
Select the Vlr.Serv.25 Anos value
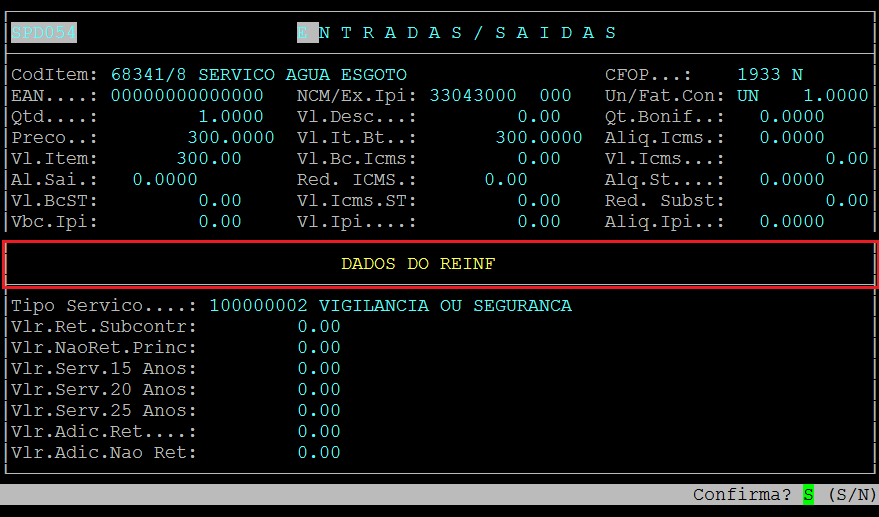point(319,411)
